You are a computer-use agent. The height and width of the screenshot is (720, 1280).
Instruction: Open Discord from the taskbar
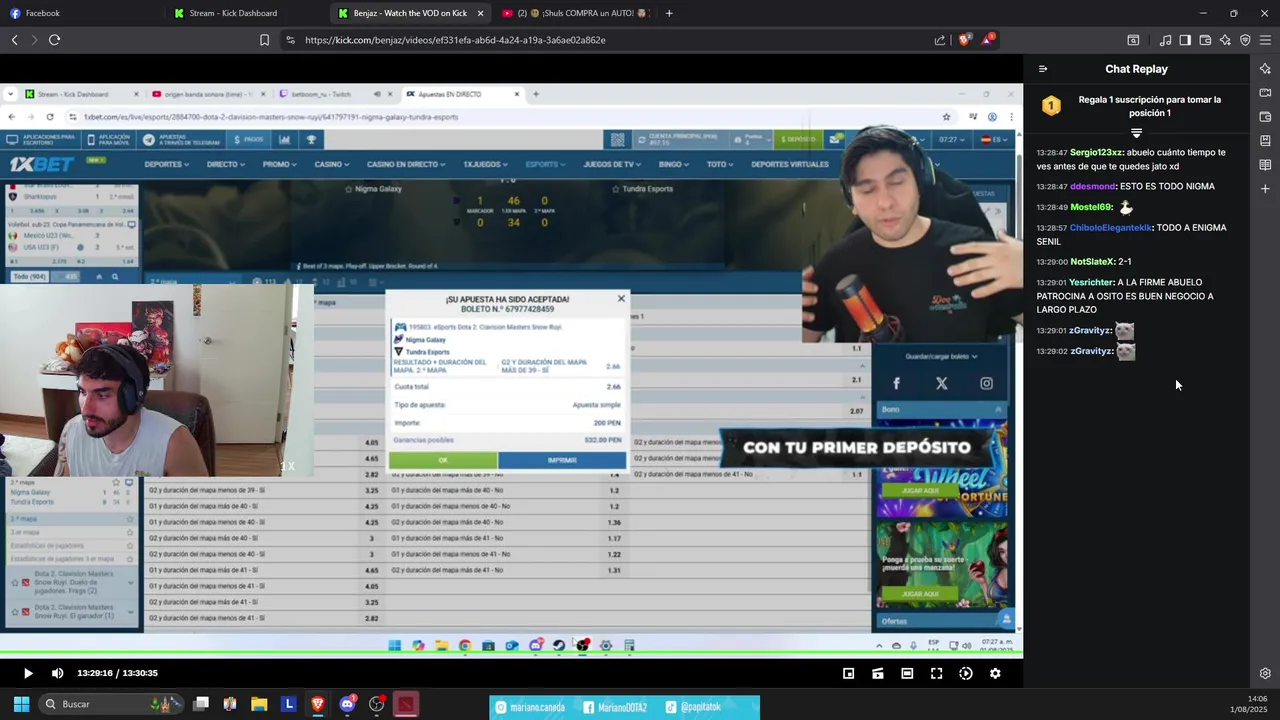347,704
